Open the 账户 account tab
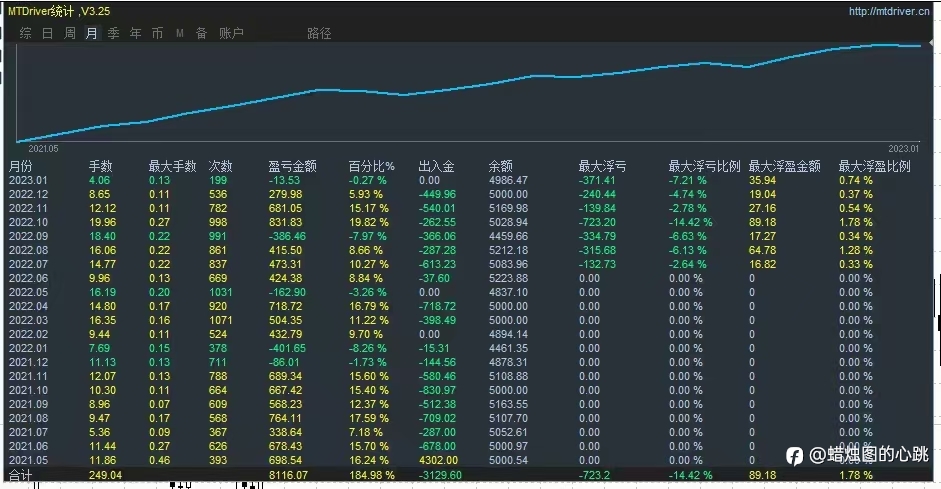941x489 pixels. click(232, 33)
